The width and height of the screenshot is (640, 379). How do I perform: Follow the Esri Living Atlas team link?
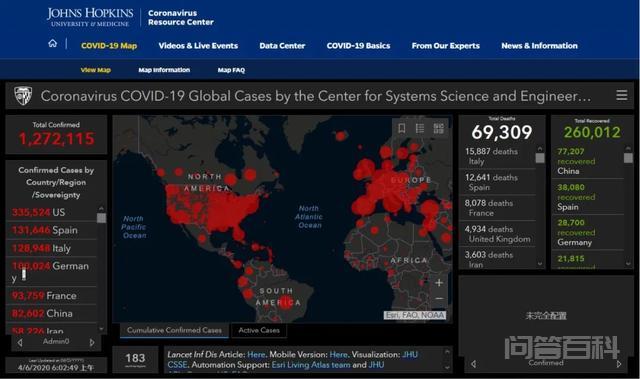(311, 365)
